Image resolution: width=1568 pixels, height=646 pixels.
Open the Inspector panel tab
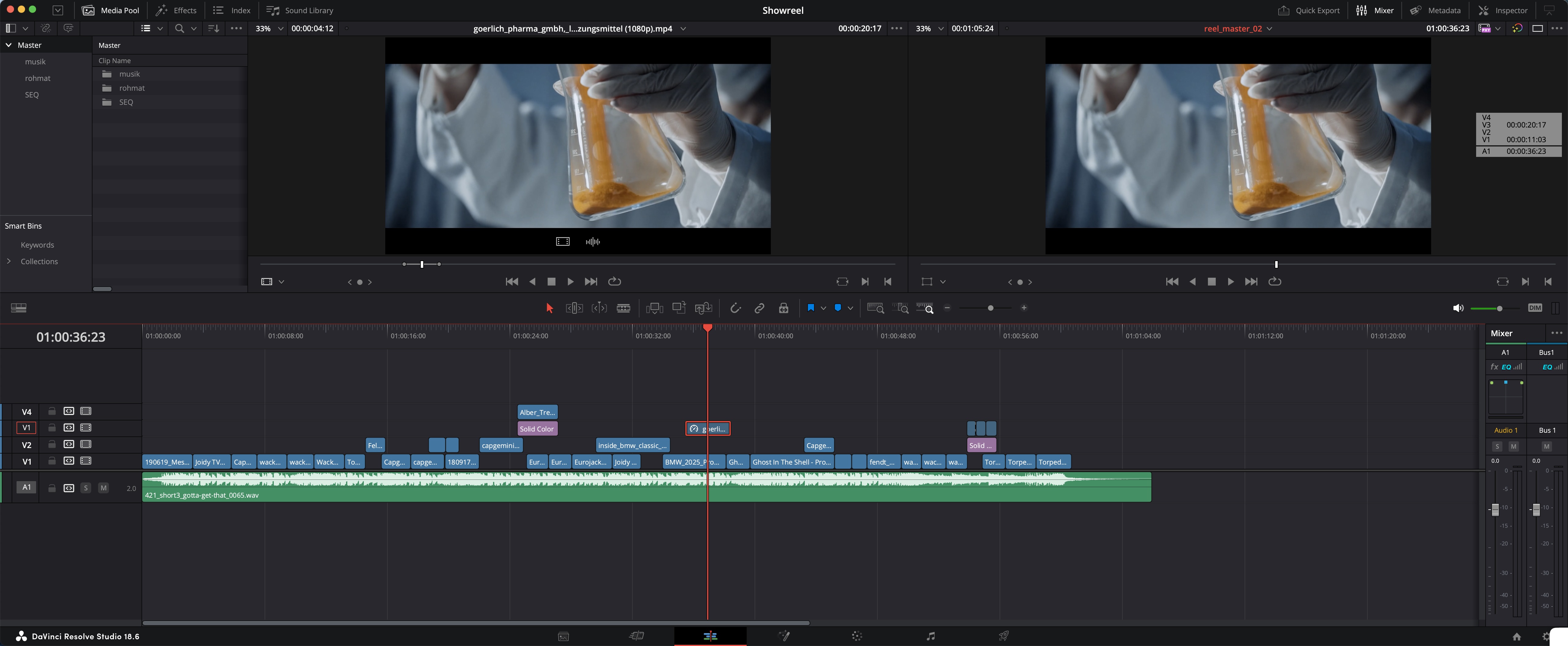point(1503,10)
